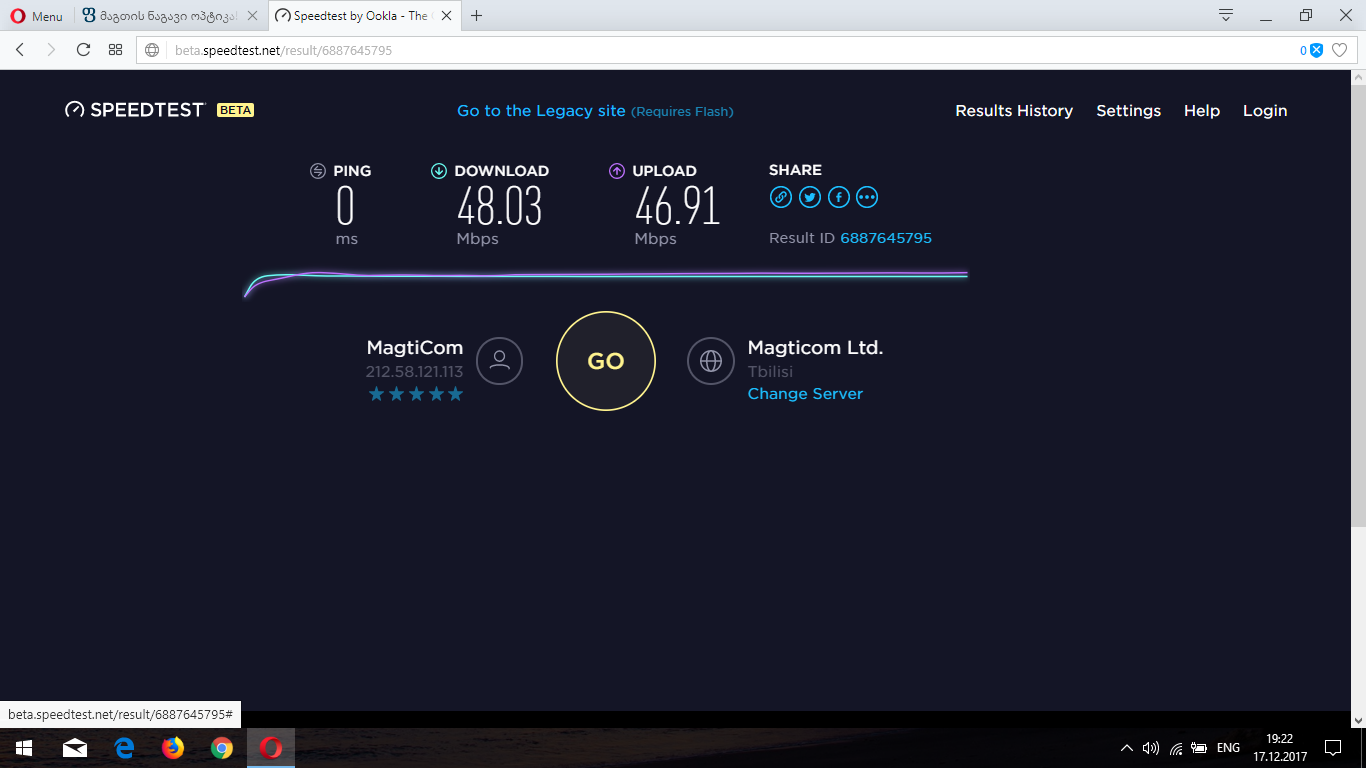
Task: Click the Magticom Ltd. server name
Action: (815, 348)
